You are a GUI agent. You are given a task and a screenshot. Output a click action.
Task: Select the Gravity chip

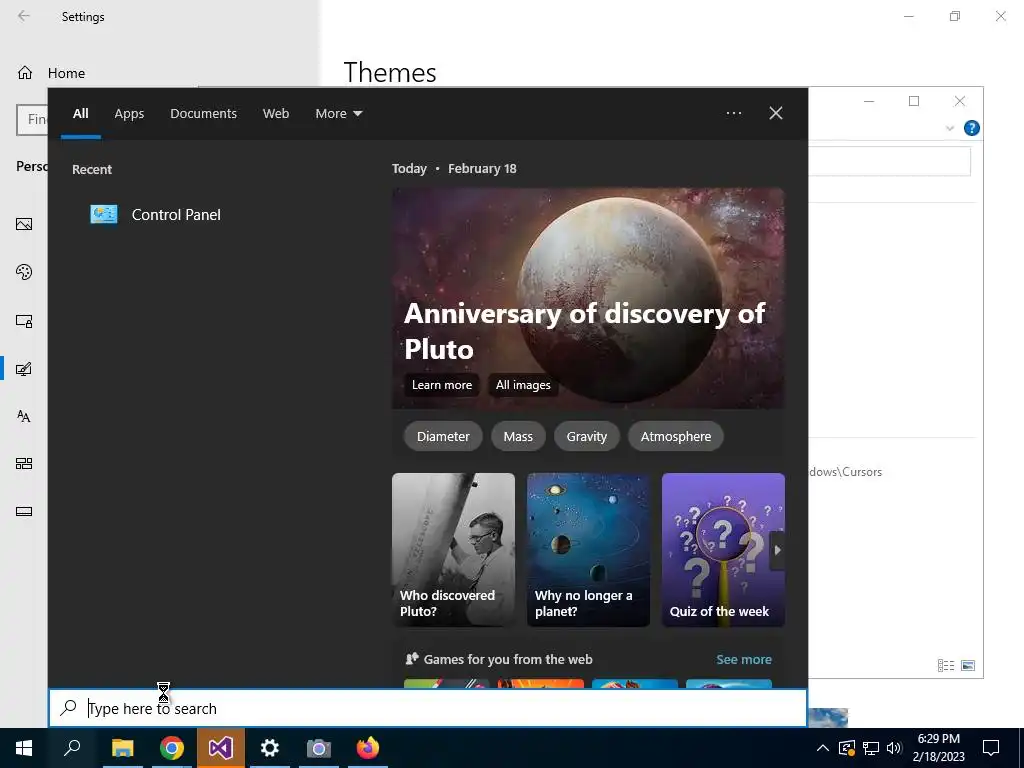(x=586, y=436)
